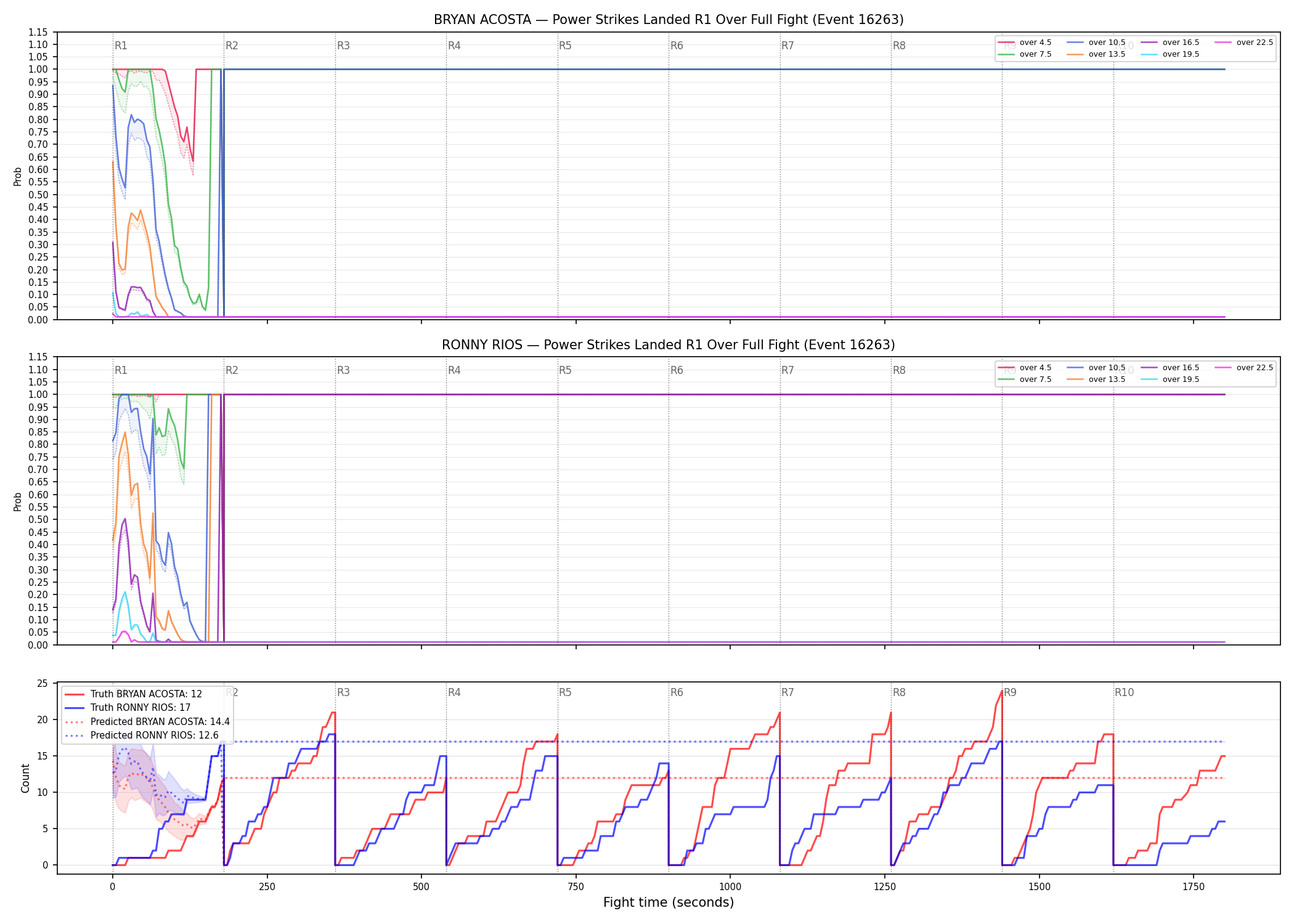Image resolution: width=1294 pixels, height=924 pixels.
Task: Click the R3 round marker in count chart
Action: pyautogui.click(x=343, y=692)
